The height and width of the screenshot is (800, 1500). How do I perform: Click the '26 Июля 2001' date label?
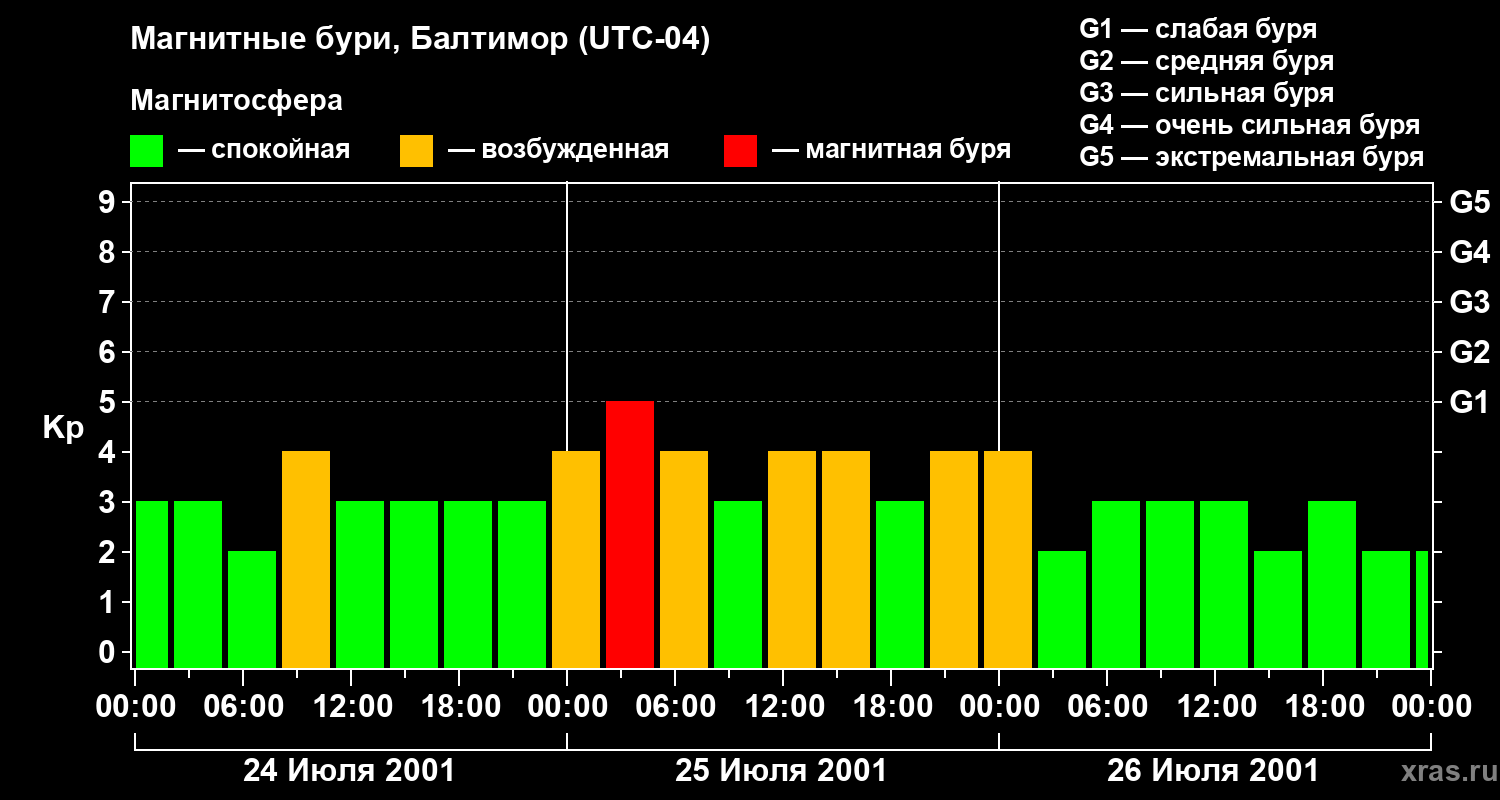[1213, 771]
